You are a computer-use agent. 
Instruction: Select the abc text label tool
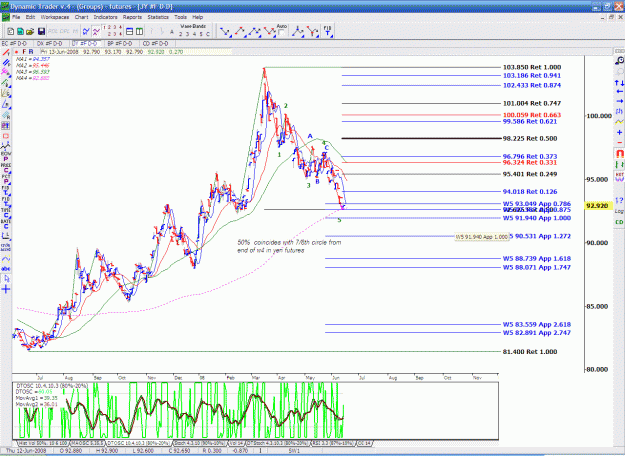click(6, 269)
